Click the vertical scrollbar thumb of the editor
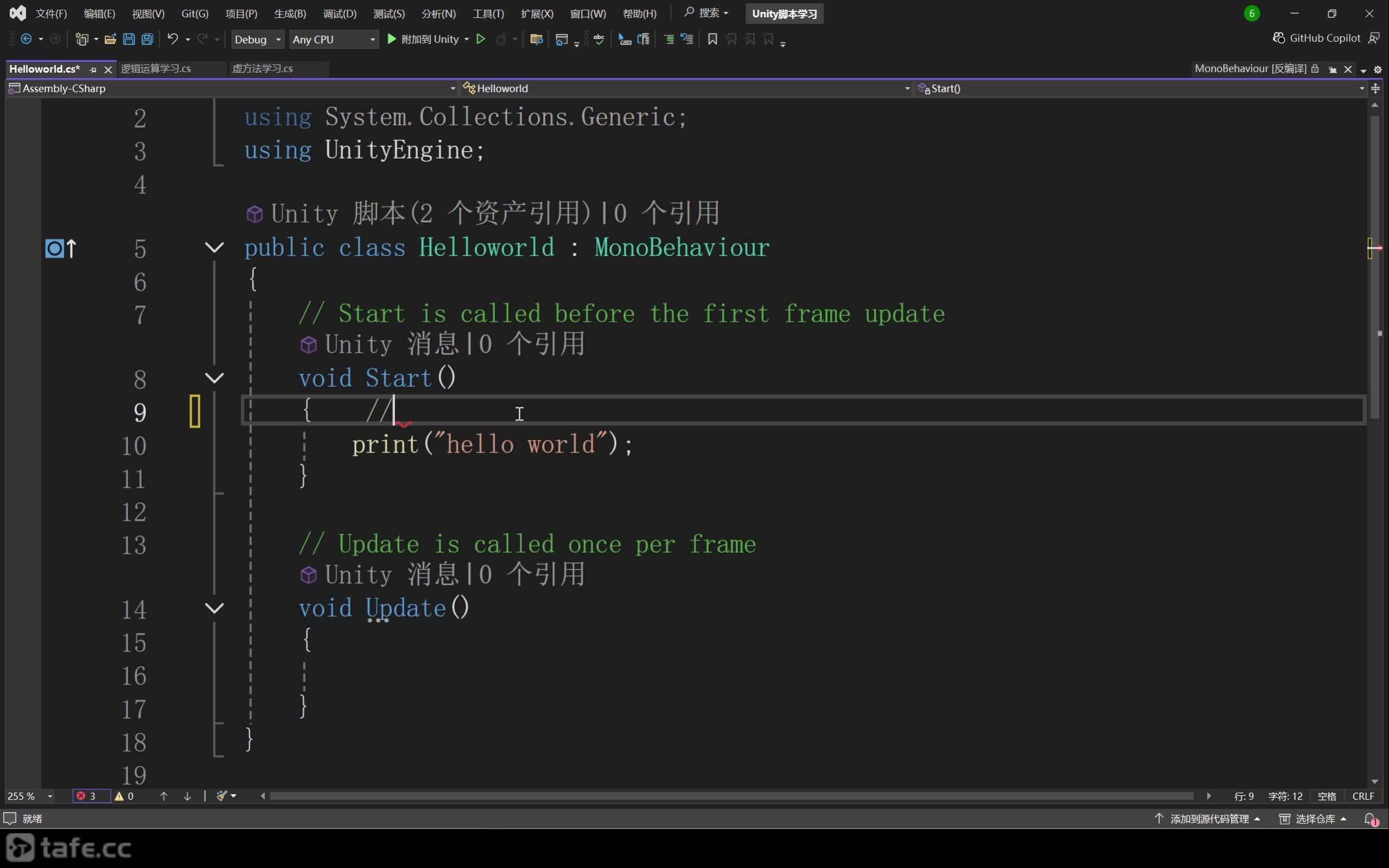The width and height of the screenshot is (1389, 868). pyautogui.click(x=1374, y=267)
